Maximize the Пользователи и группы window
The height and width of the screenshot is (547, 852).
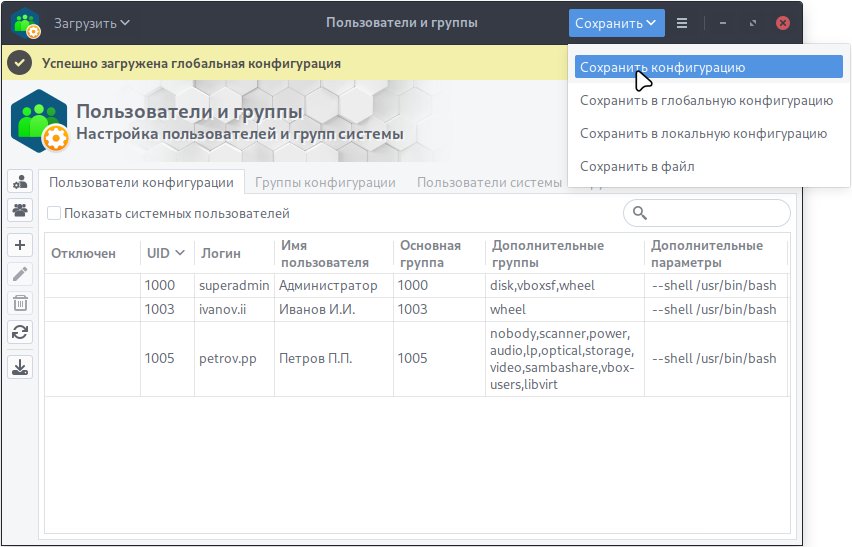tap(753, 23)
